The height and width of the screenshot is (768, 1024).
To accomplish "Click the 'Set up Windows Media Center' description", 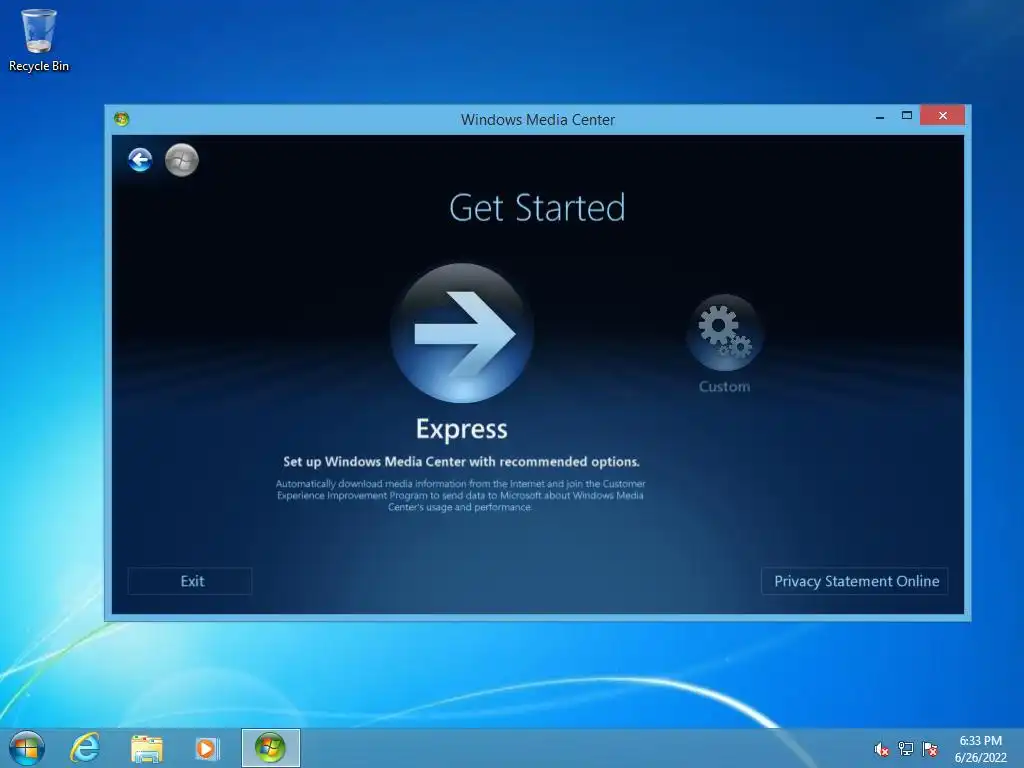I will tap(461, 462).
